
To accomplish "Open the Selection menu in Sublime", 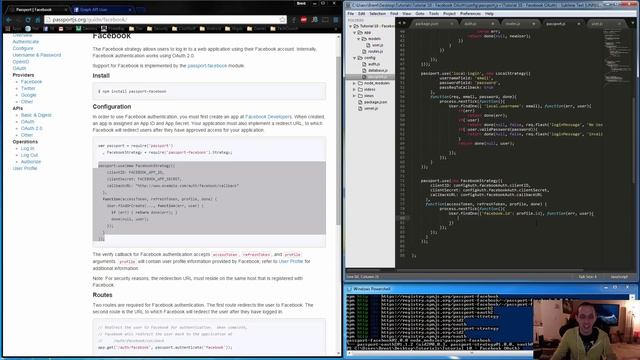I will pyautogui.click(x=378, y=13).
